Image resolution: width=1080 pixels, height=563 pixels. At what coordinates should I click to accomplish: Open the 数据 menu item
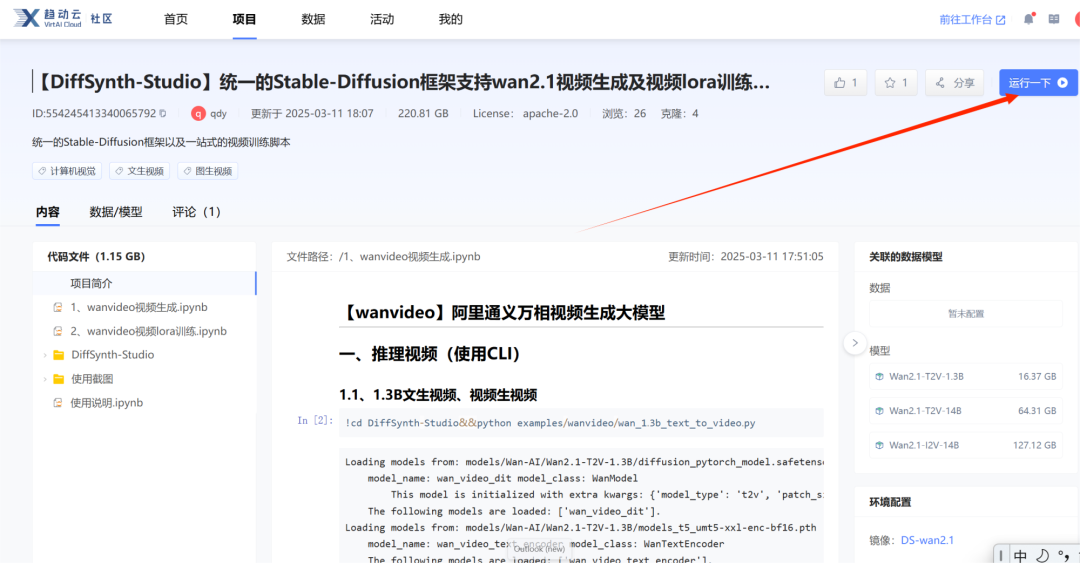[x=313, y=19]
